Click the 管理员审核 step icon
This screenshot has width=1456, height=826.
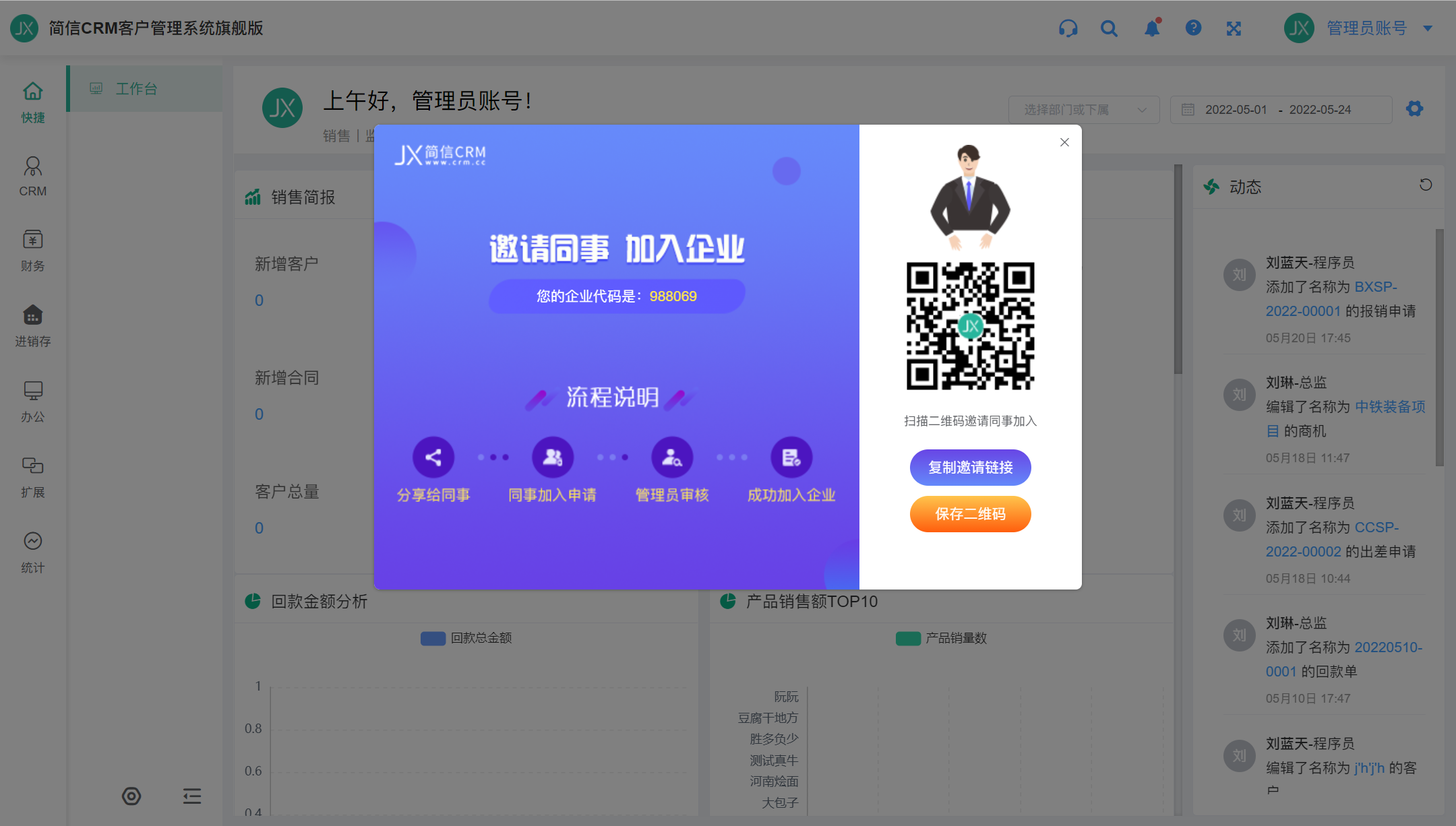tap(672, 457)
